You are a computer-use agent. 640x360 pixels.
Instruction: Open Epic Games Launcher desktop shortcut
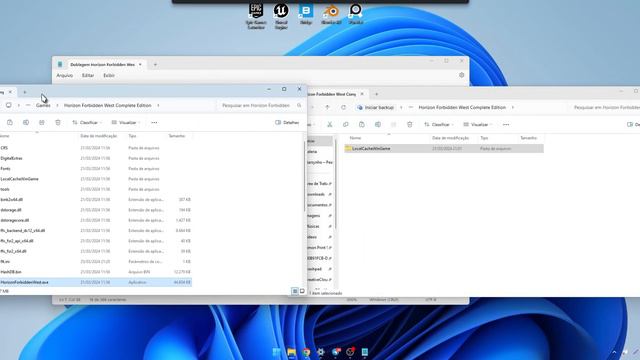(256, 16)
